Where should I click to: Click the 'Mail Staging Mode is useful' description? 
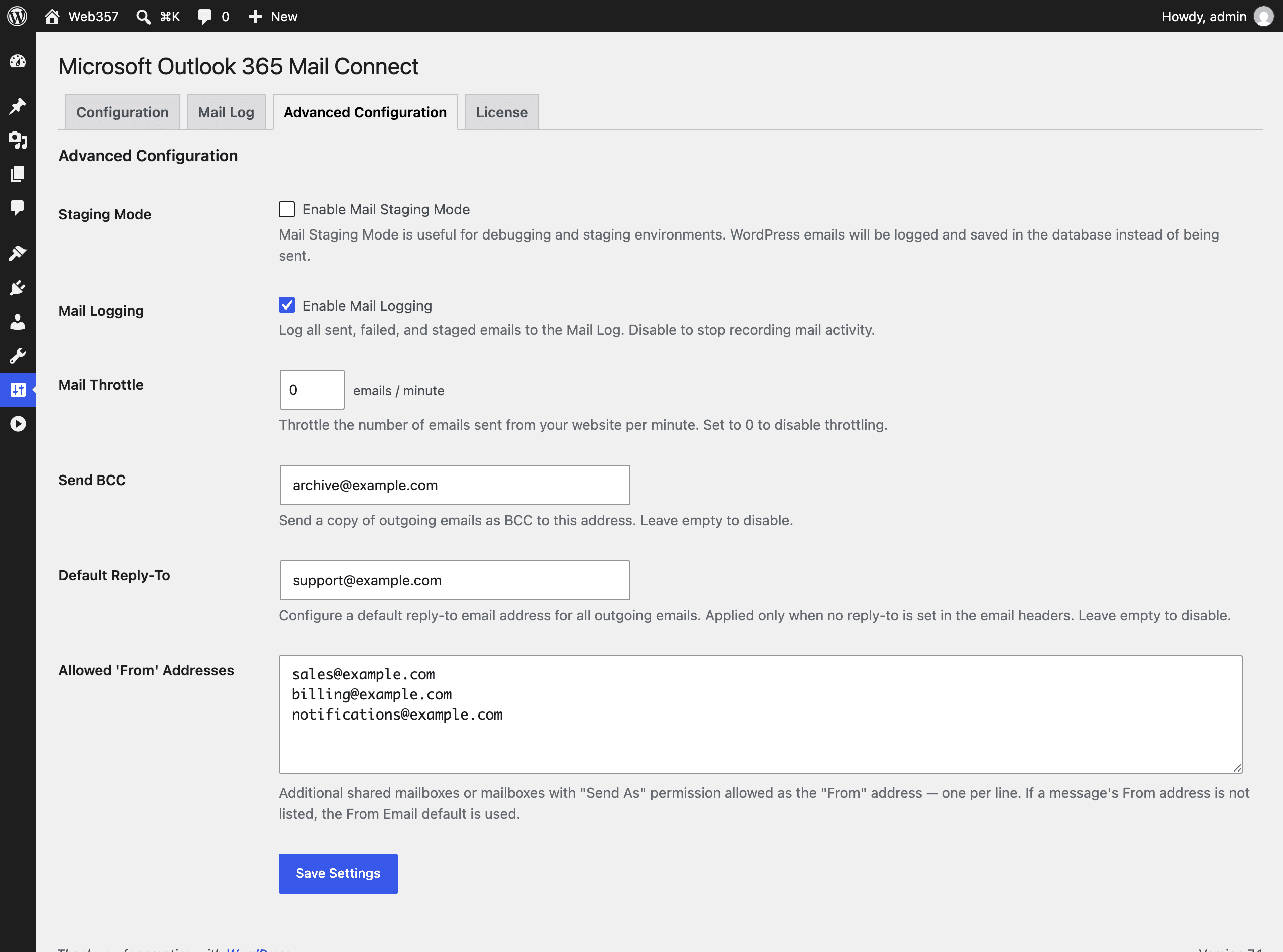click(749, 245)
